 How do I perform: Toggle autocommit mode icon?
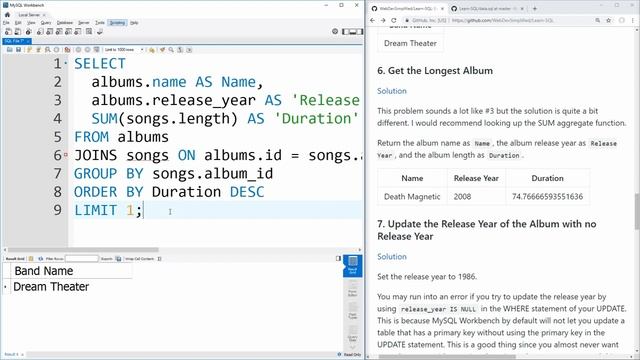pyautogui.click(x=97, y=50)
